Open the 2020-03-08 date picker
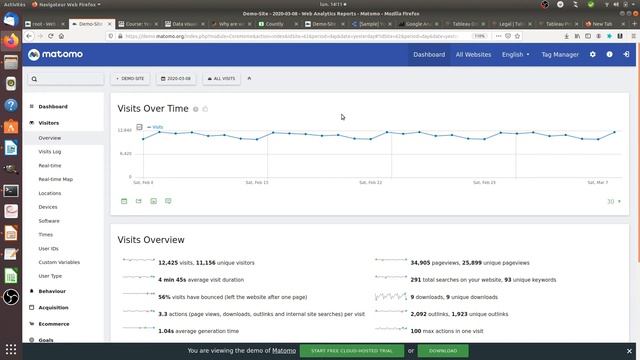 (176, 78)
